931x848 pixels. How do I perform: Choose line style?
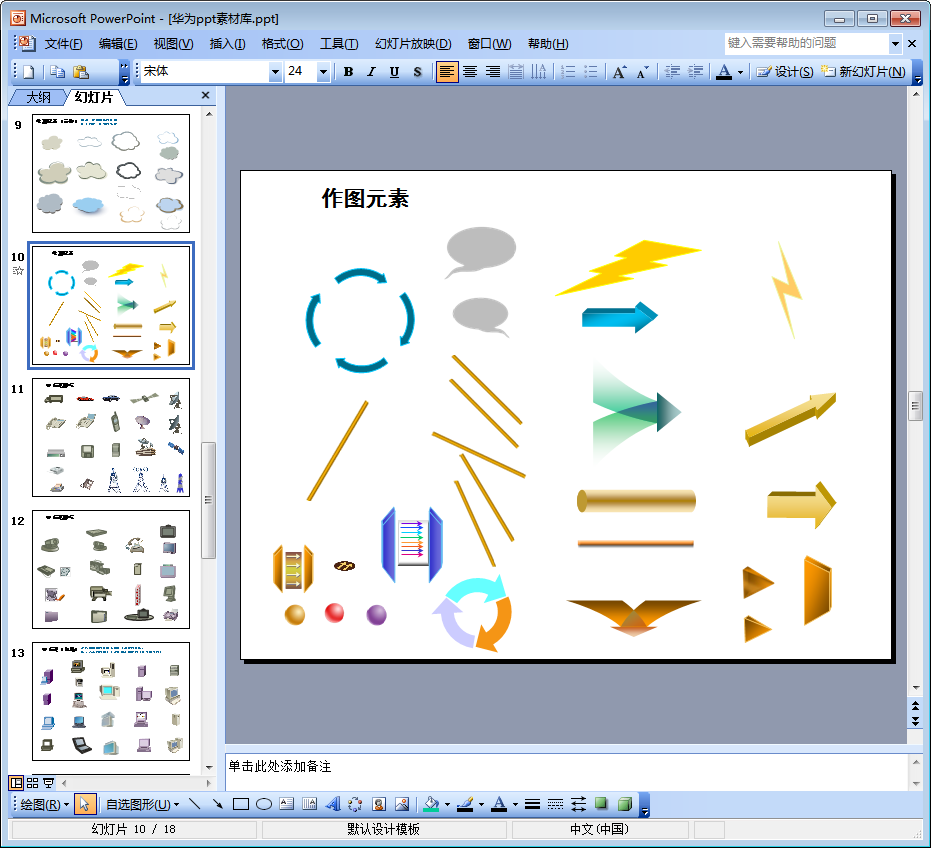pos(533,805)
